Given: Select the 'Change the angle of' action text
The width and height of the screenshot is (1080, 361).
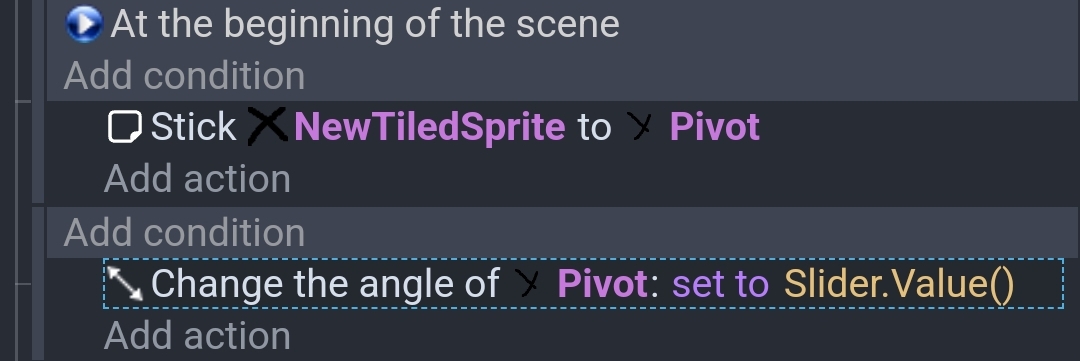Looking at the screenshot, I should pyautogui.click(x=325, y=284).
